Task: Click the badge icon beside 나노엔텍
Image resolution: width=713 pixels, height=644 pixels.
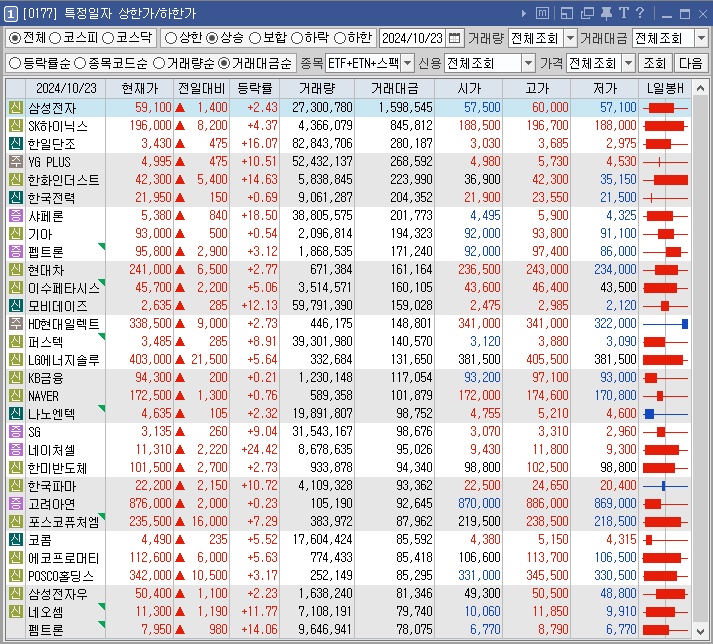Action: click(16, 413)
